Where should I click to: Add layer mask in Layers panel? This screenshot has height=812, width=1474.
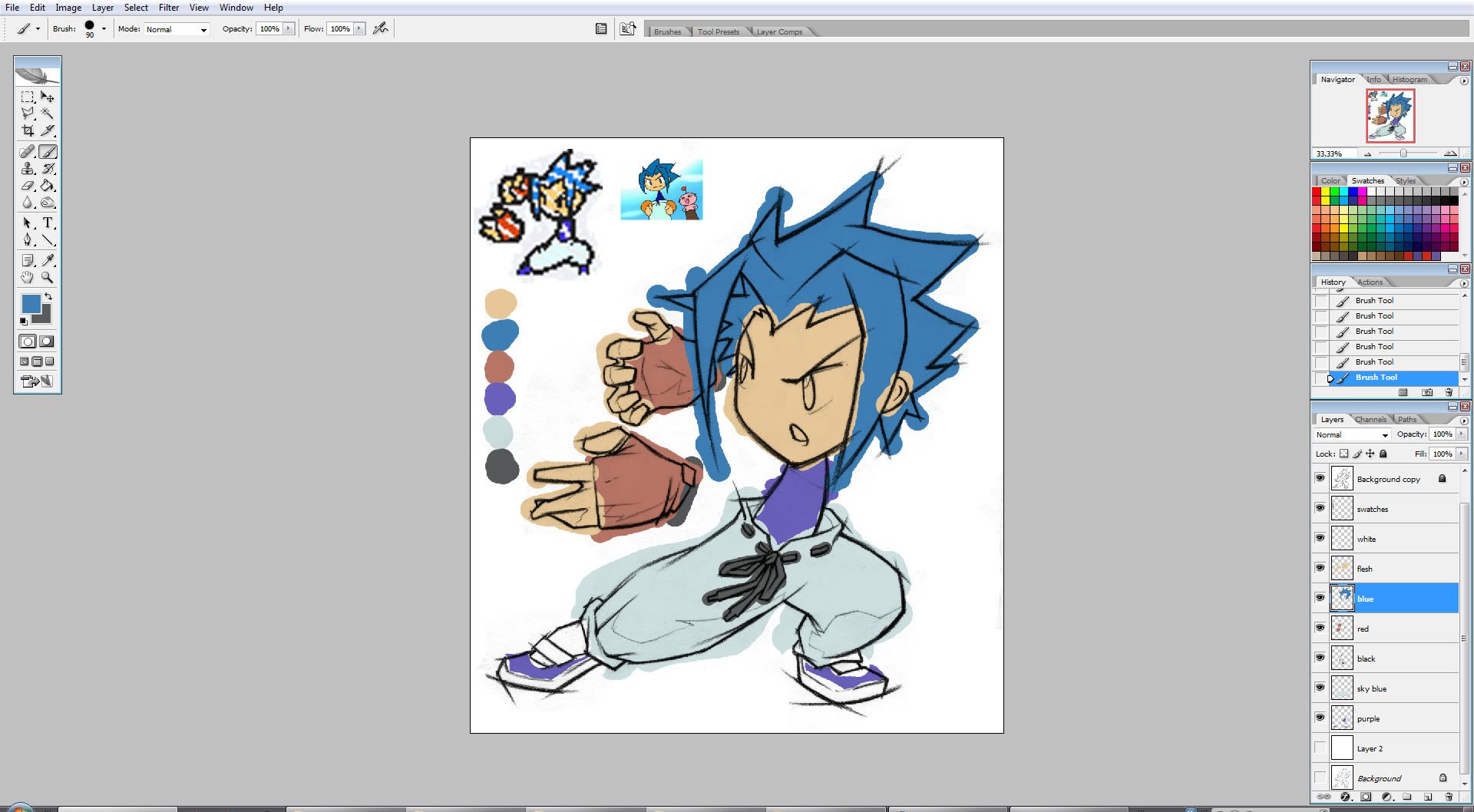[1366, 797]
